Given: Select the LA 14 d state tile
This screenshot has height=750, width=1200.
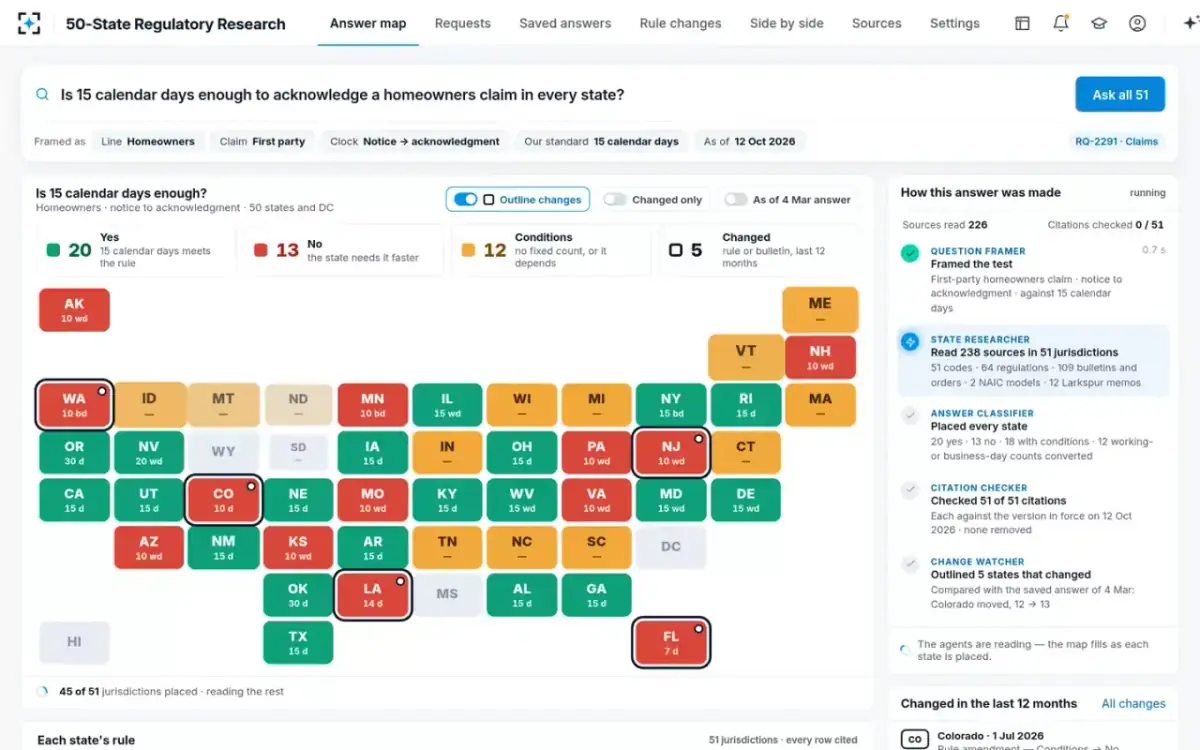Looking at the screenshot, I should [x=373, y=595].
